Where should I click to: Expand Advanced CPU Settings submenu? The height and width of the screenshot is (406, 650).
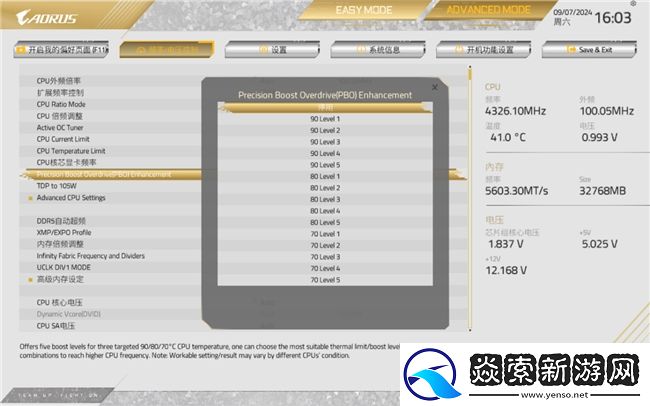coord(71,198)
